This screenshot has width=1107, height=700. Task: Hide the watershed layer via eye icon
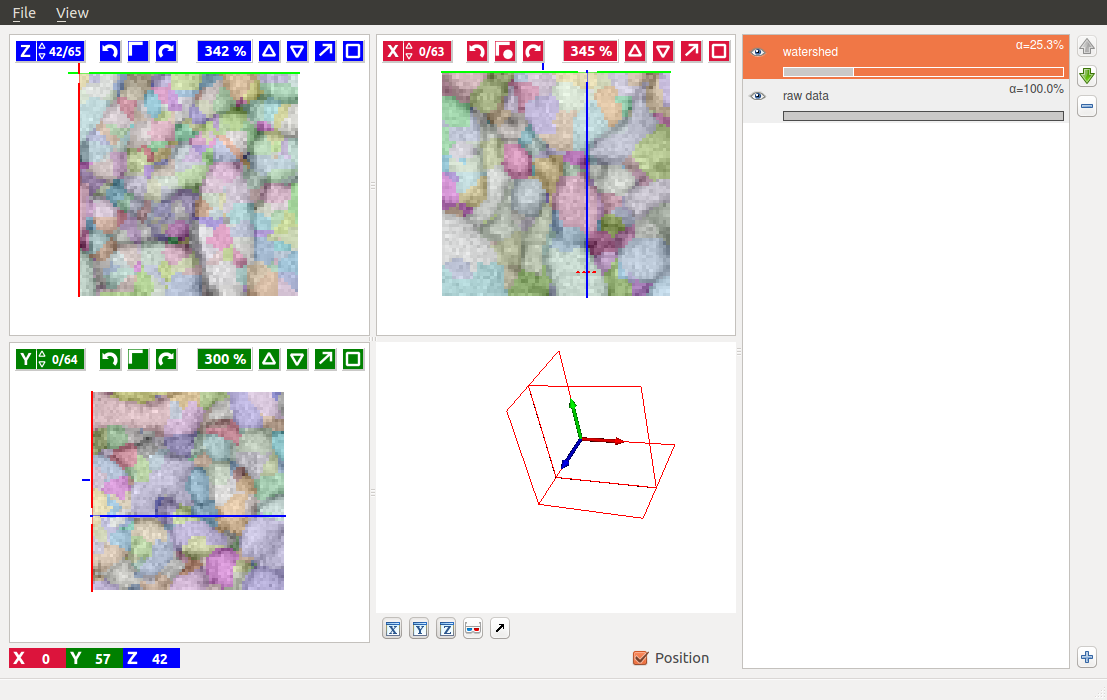[x=758, y=52]
